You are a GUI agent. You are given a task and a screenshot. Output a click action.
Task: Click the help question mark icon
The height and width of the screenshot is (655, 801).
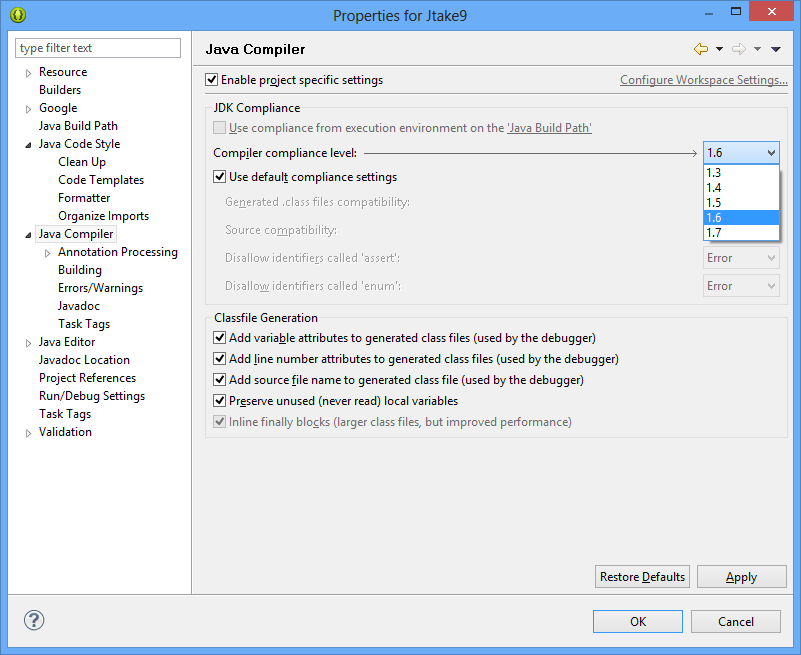click(34, 620)
